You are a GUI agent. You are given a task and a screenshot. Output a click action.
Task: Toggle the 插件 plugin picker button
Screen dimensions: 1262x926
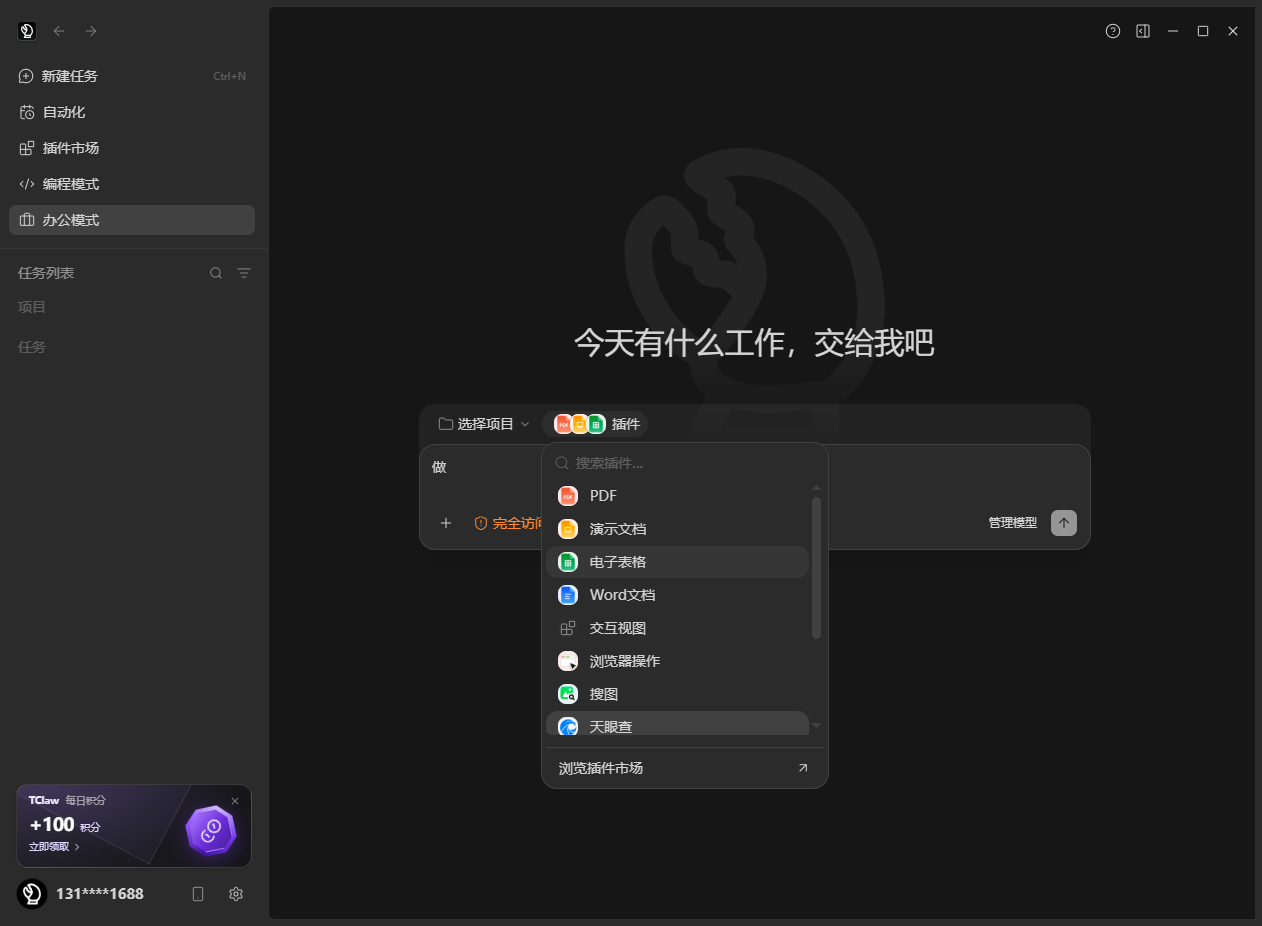[595, 424]
